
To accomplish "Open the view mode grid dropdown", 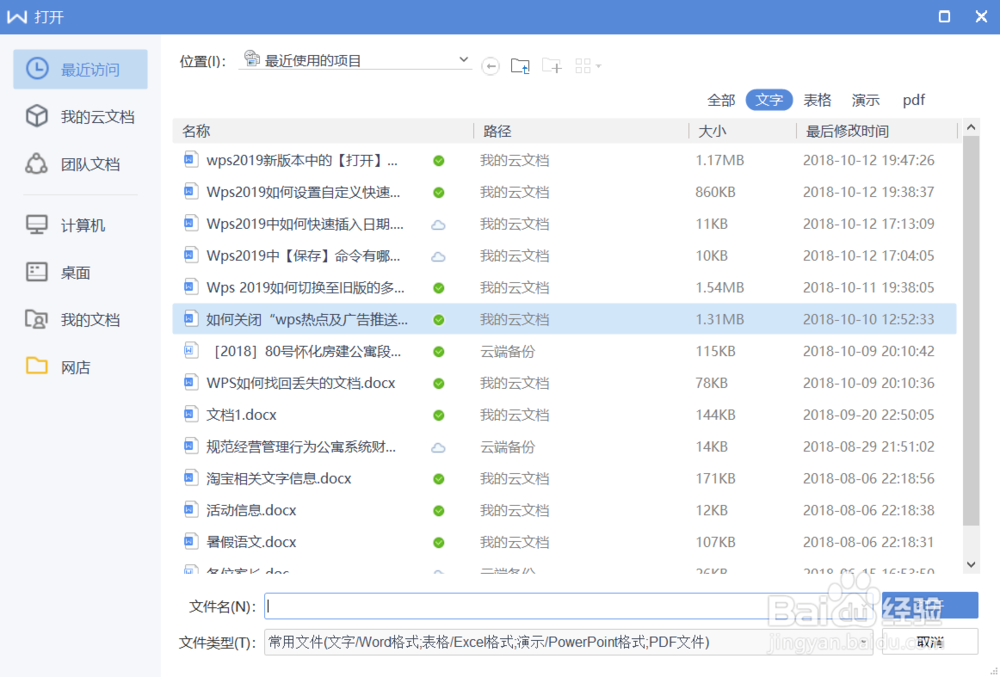I will (x=587, y=66).
